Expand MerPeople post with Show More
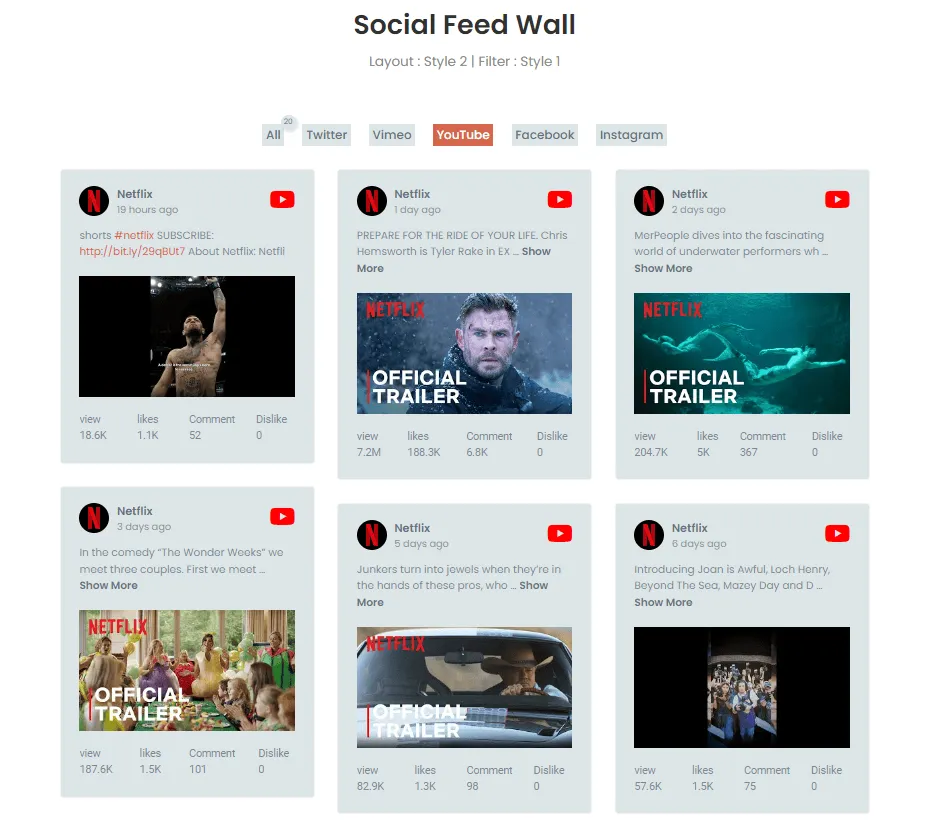931x835 pixels. pos(663,268)
